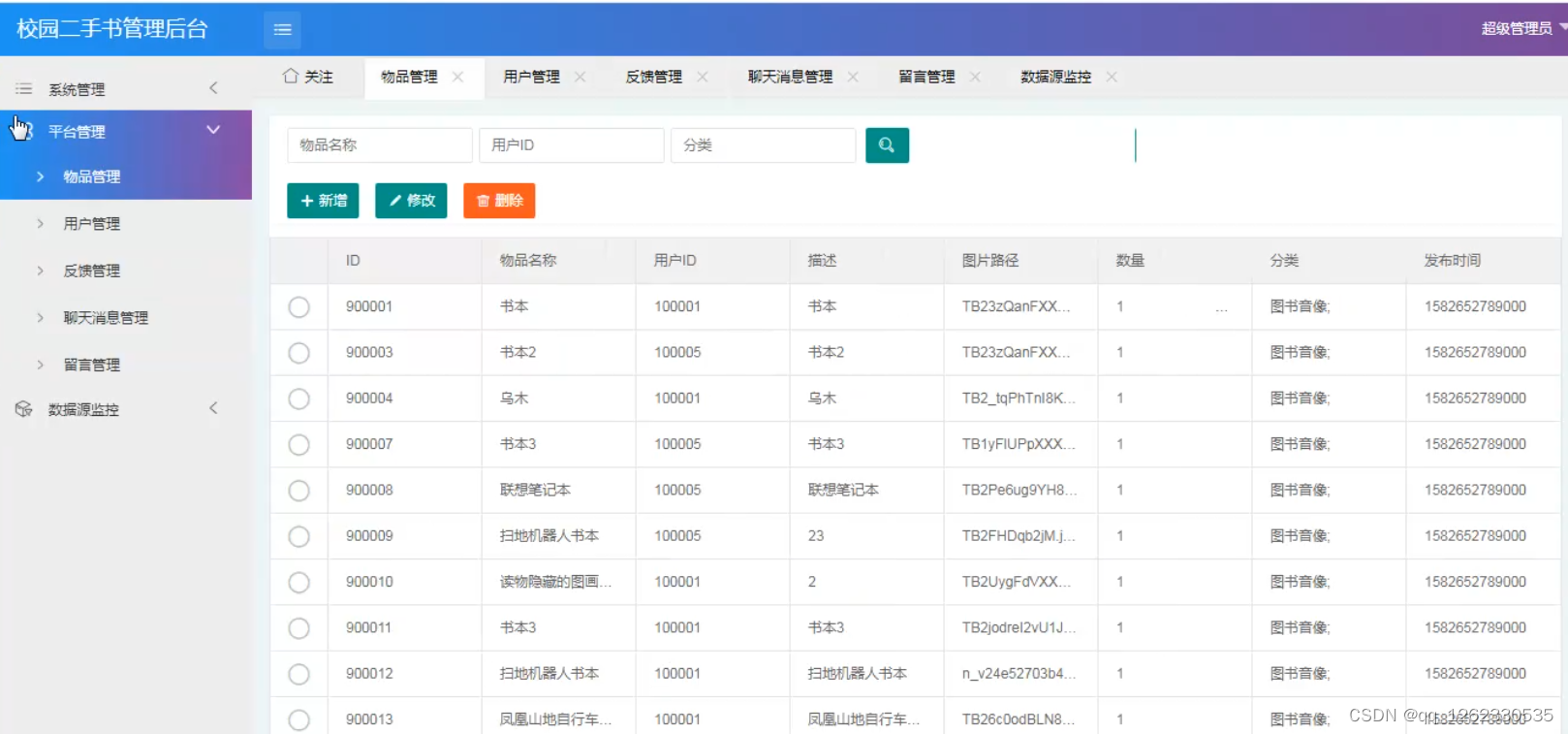The image size is (1568, 734).
Task: Select radio button for row 900001
Action: [x=299, y=307]
